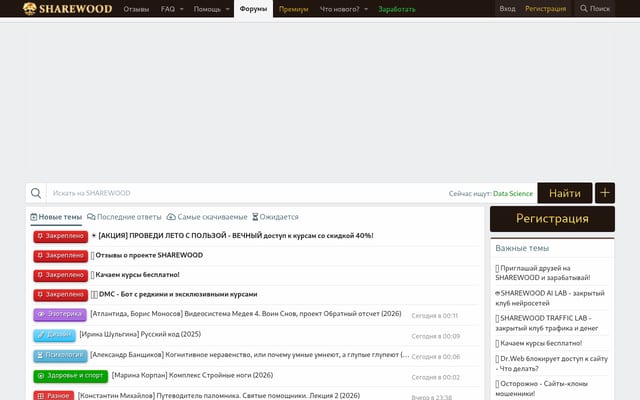This screenshot has width=640, height=400.
Task: Click the large Регистрация sidebar button
Action: click(x=552, y=219)
